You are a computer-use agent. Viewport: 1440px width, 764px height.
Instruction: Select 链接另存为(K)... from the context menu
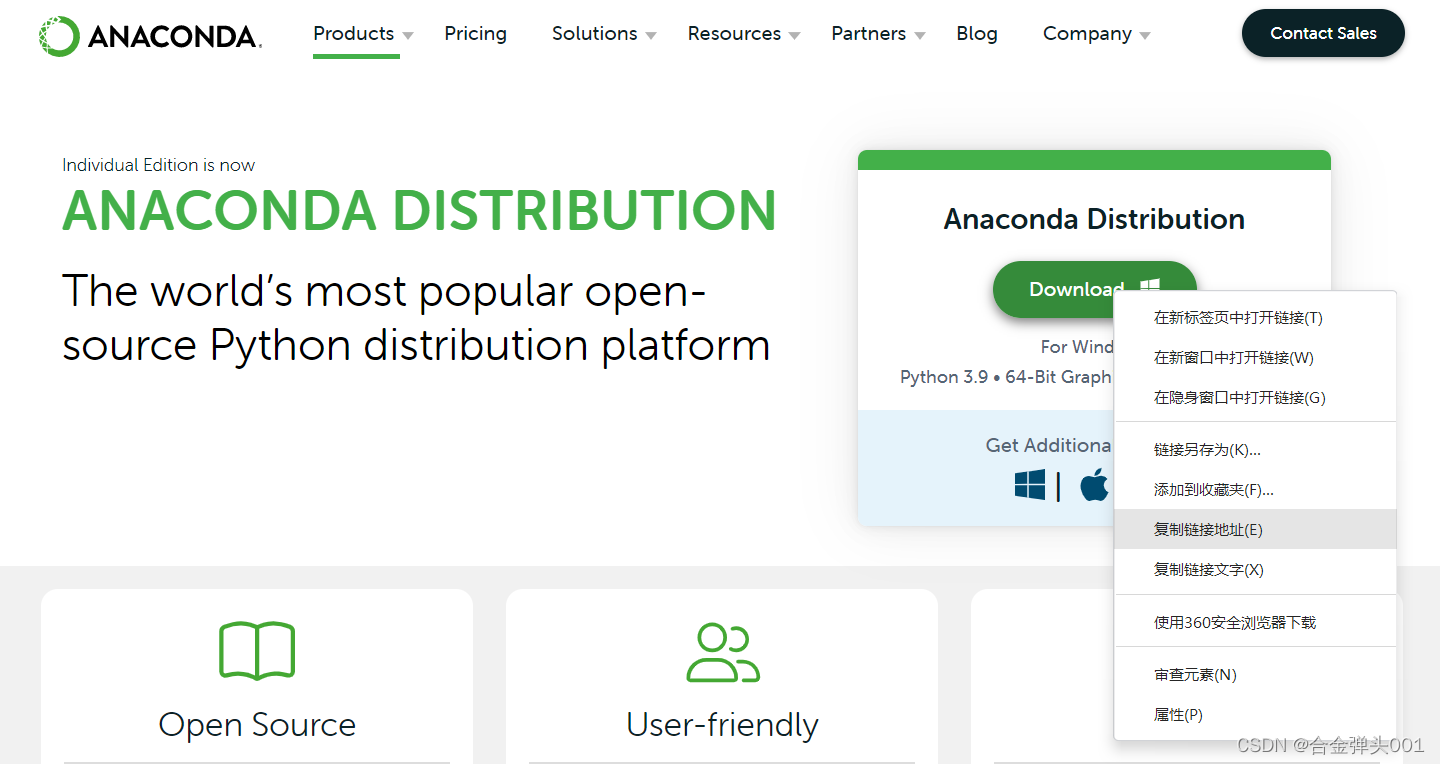pyautogui.click(x=1255, y=449)
